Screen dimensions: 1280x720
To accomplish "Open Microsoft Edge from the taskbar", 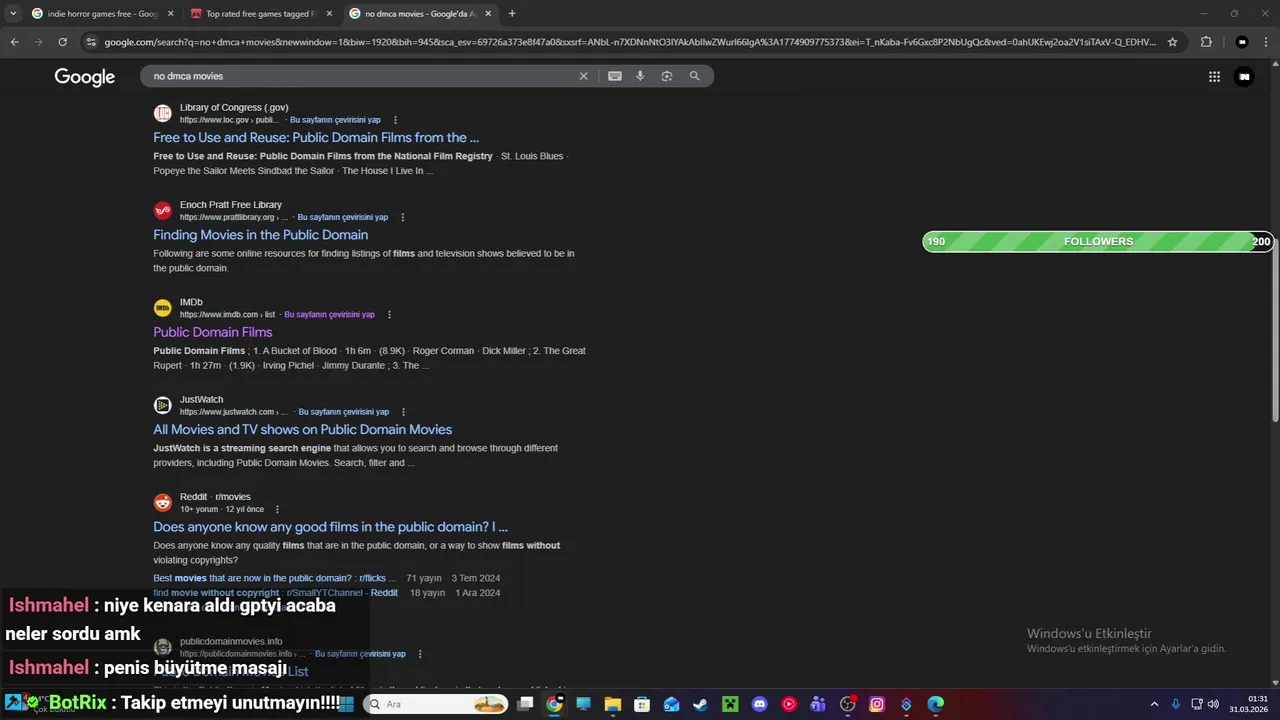I will (935, 704).
